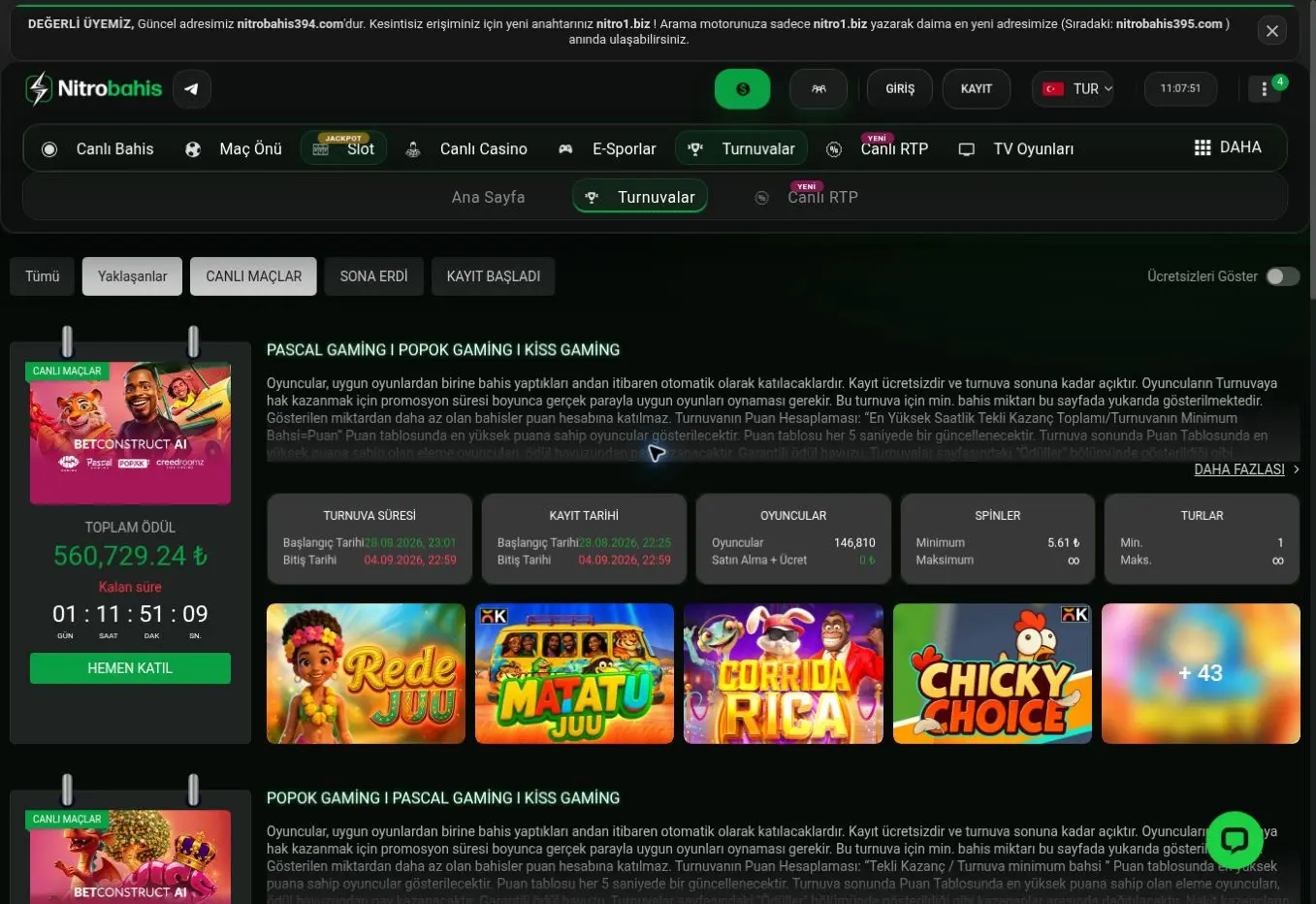
Task: Show the +43 more games tile
Action: [1201, 674]
